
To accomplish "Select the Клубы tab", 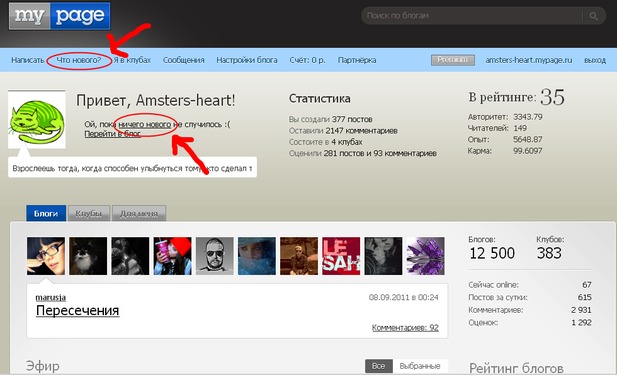I will click(89, 213).
